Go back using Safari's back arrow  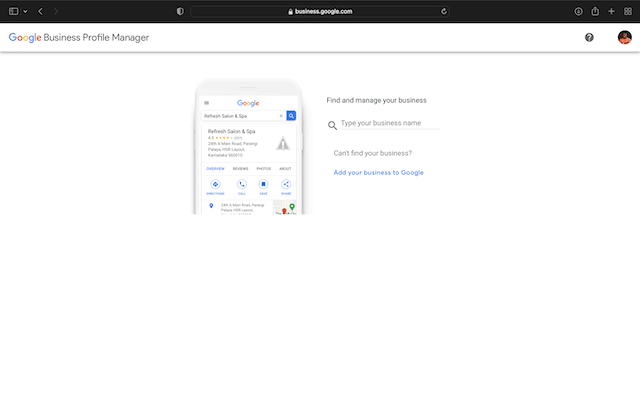(40, 11)
